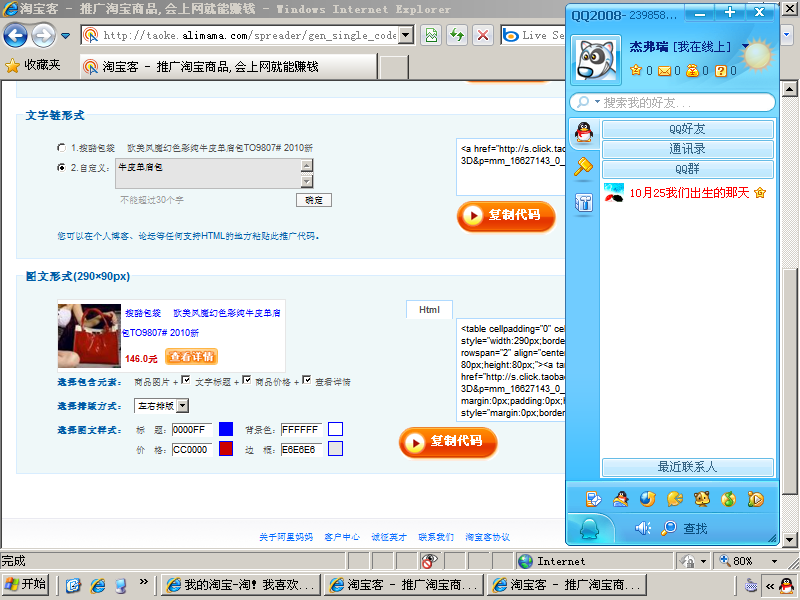
Task: Open QQ online status dropdown arrow
Action: [x=744, y=46]
